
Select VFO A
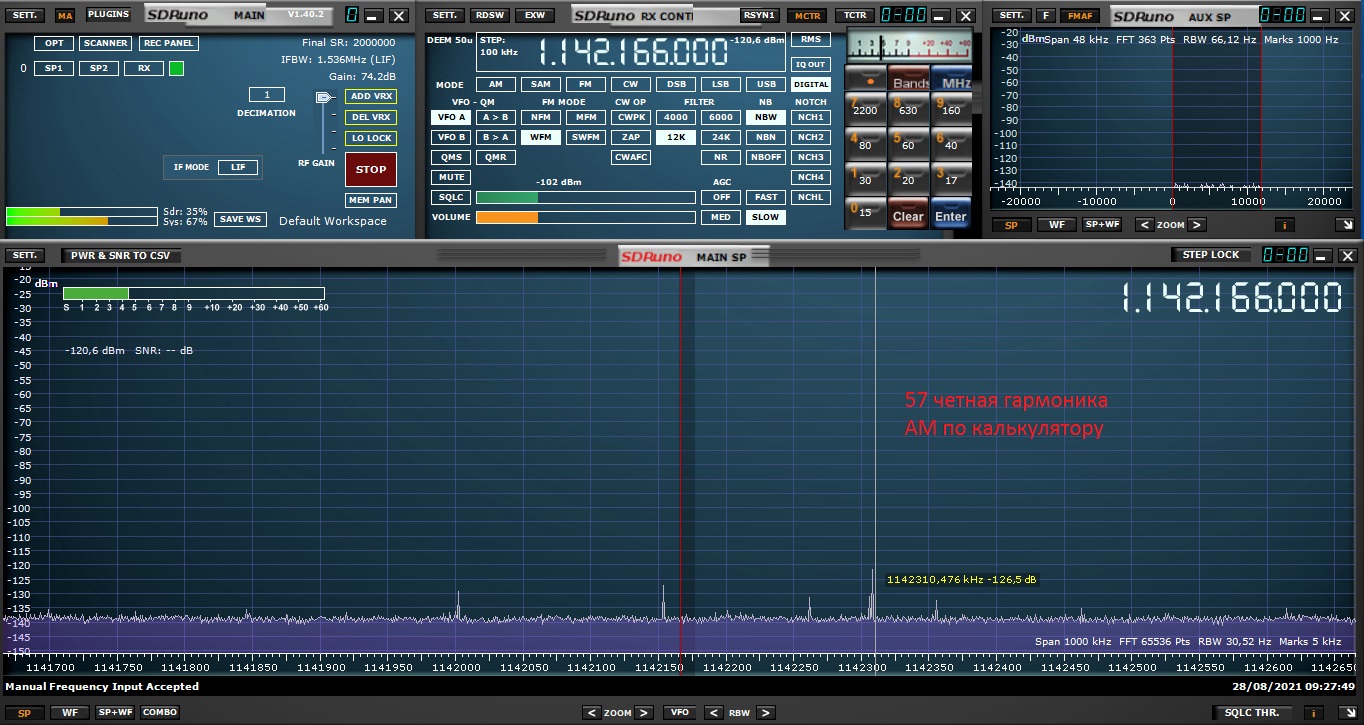pyautogui.click(x=451, y=117)
